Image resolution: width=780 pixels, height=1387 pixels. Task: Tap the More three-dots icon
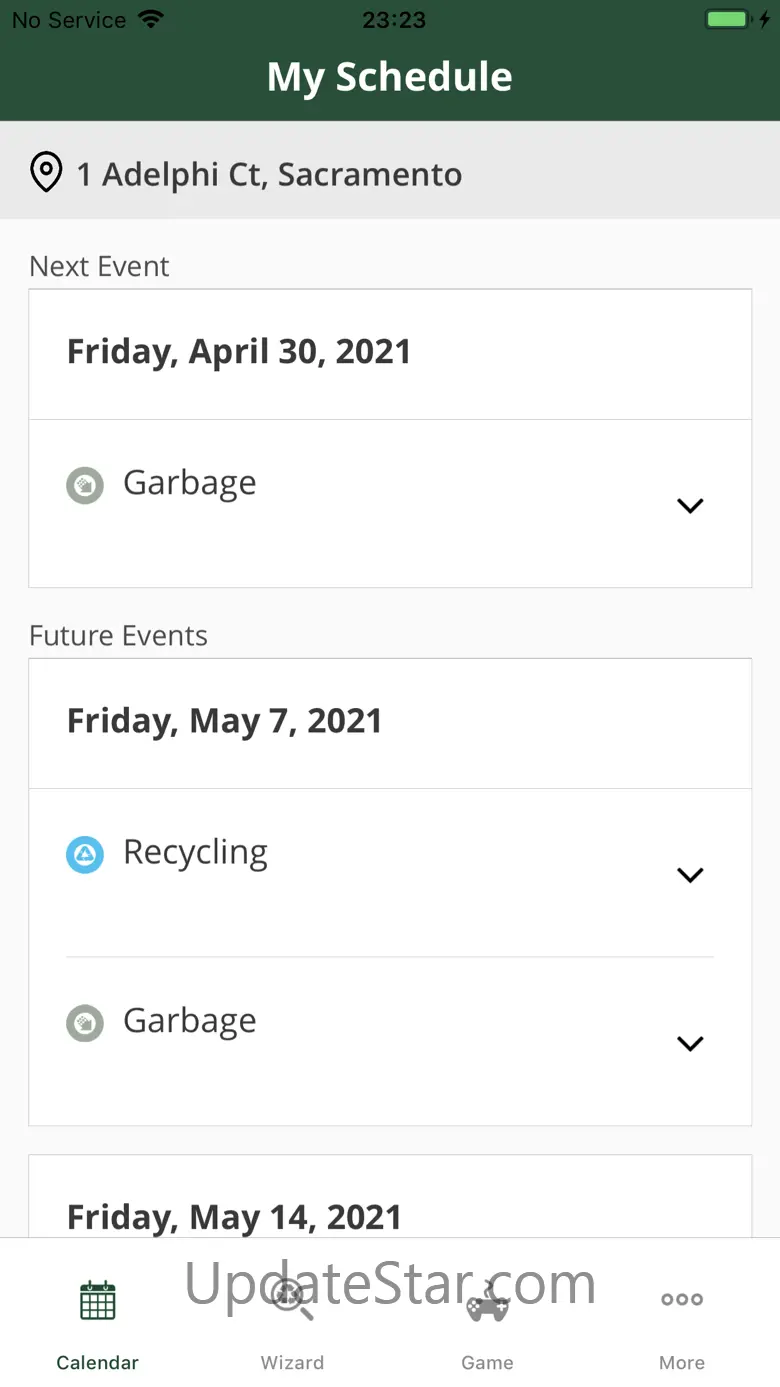pos(682,1299)
